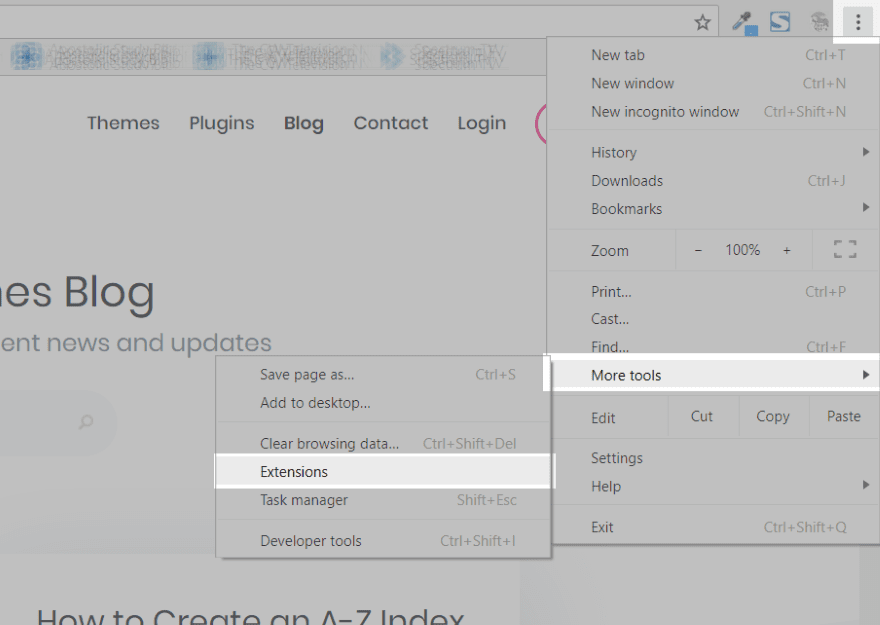
Task: Click the blue S extension icon
Action: (x=780, y=22)
